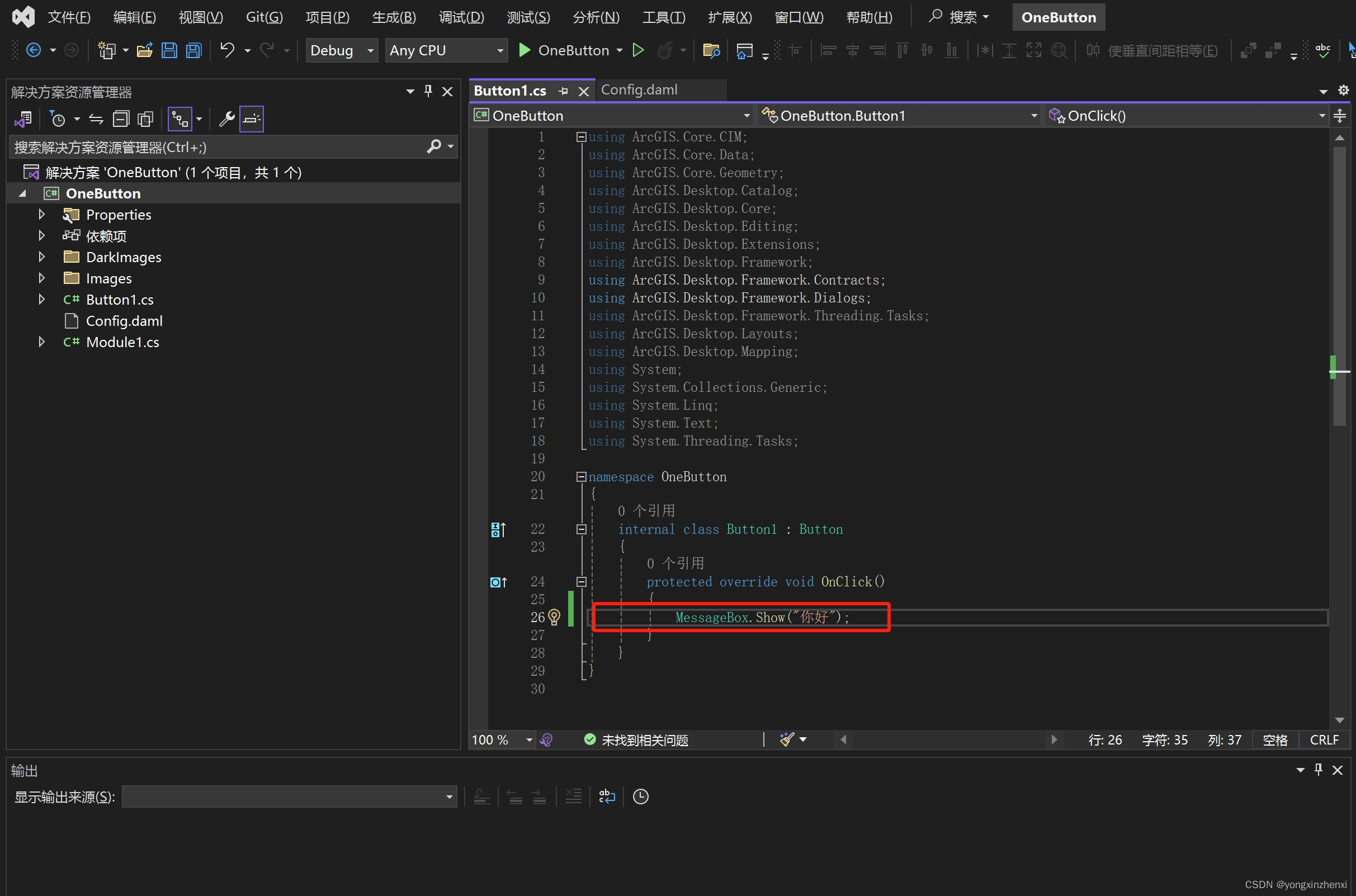
Task: Expand the Module1.cs tree node
Action: point(41,342)
